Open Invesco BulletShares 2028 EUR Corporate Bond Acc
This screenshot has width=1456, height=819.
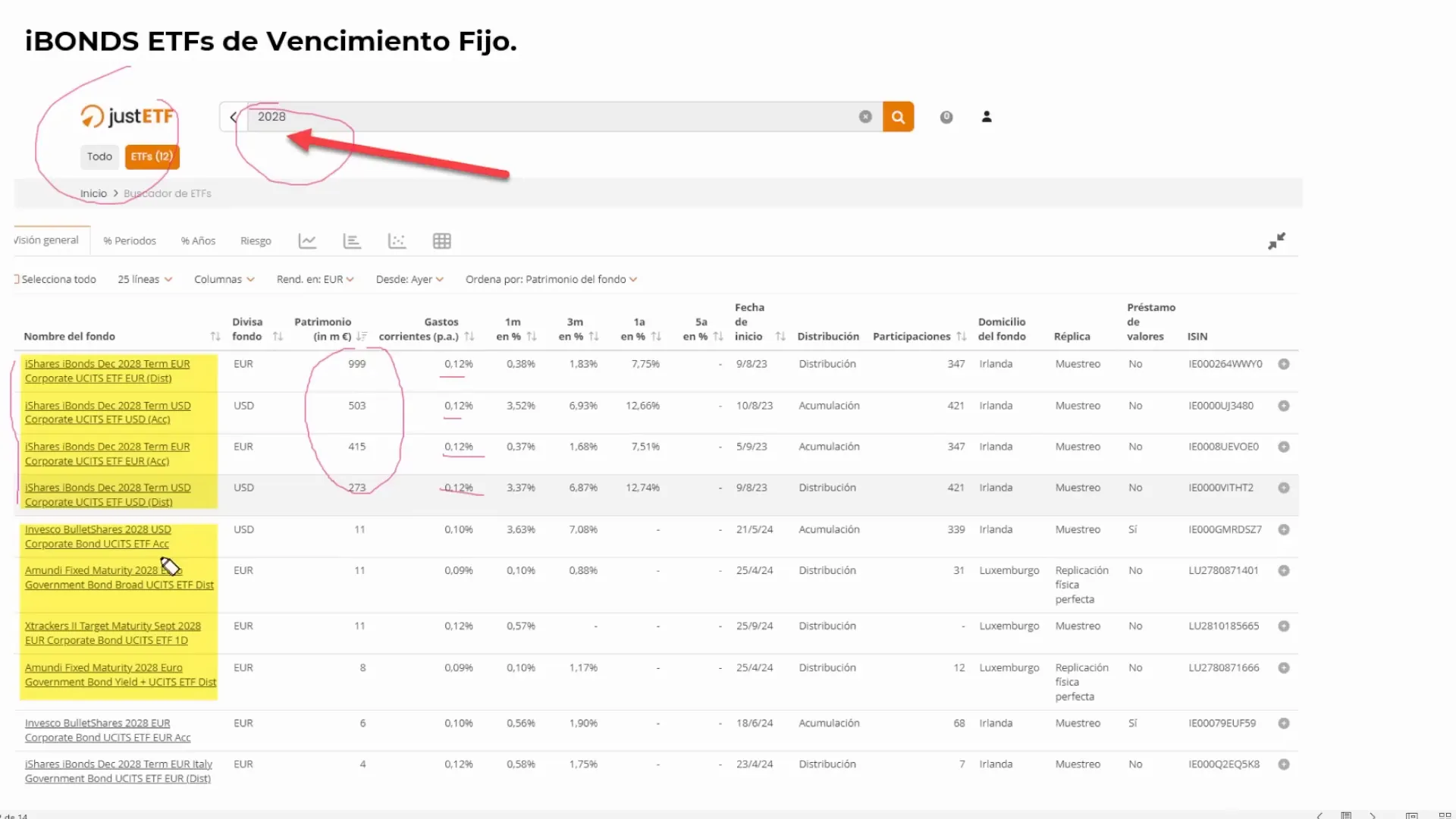(108, 730)
